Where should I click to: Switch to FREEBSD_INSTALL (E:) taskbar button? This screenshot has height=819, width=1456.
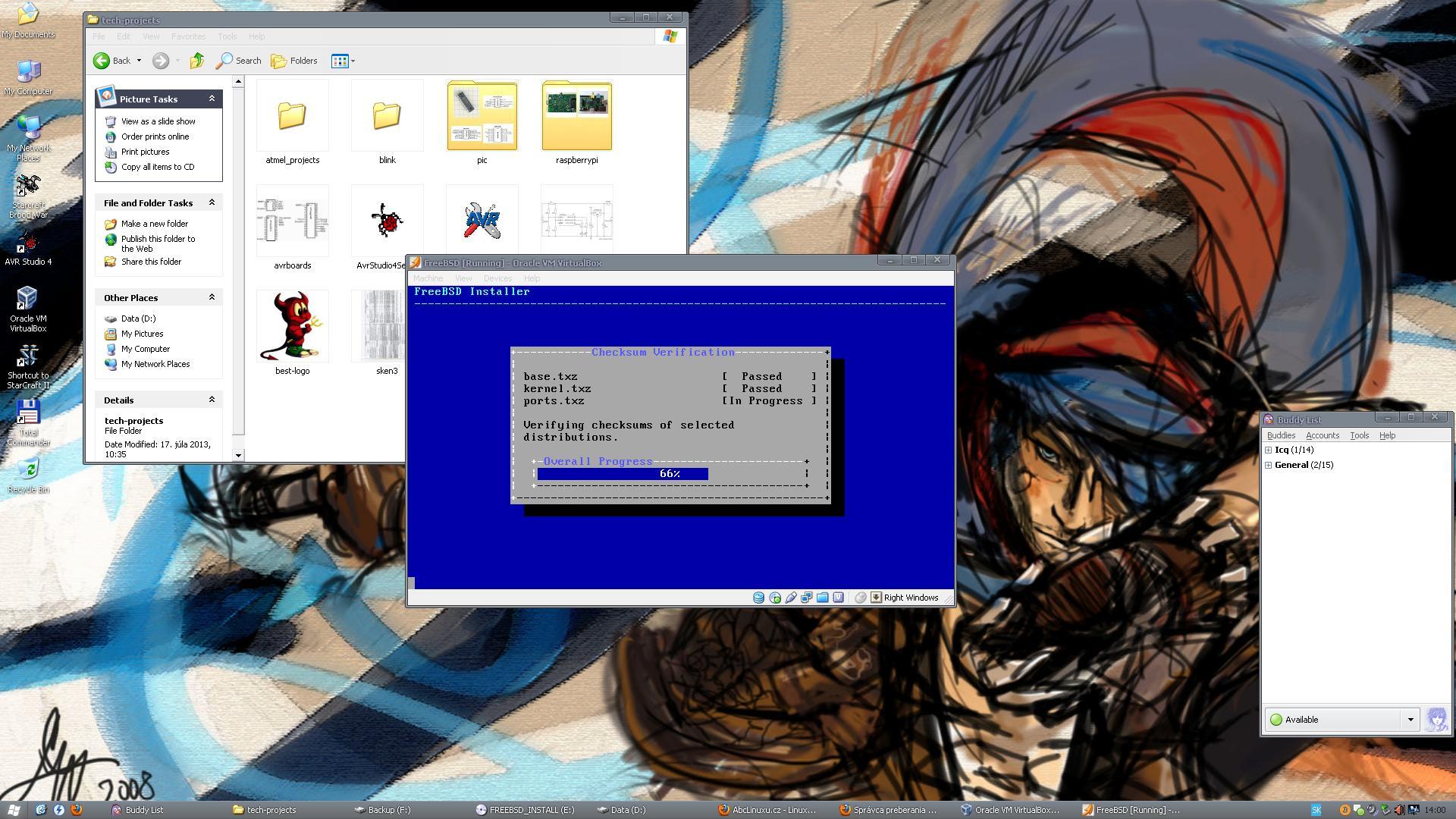526,810
